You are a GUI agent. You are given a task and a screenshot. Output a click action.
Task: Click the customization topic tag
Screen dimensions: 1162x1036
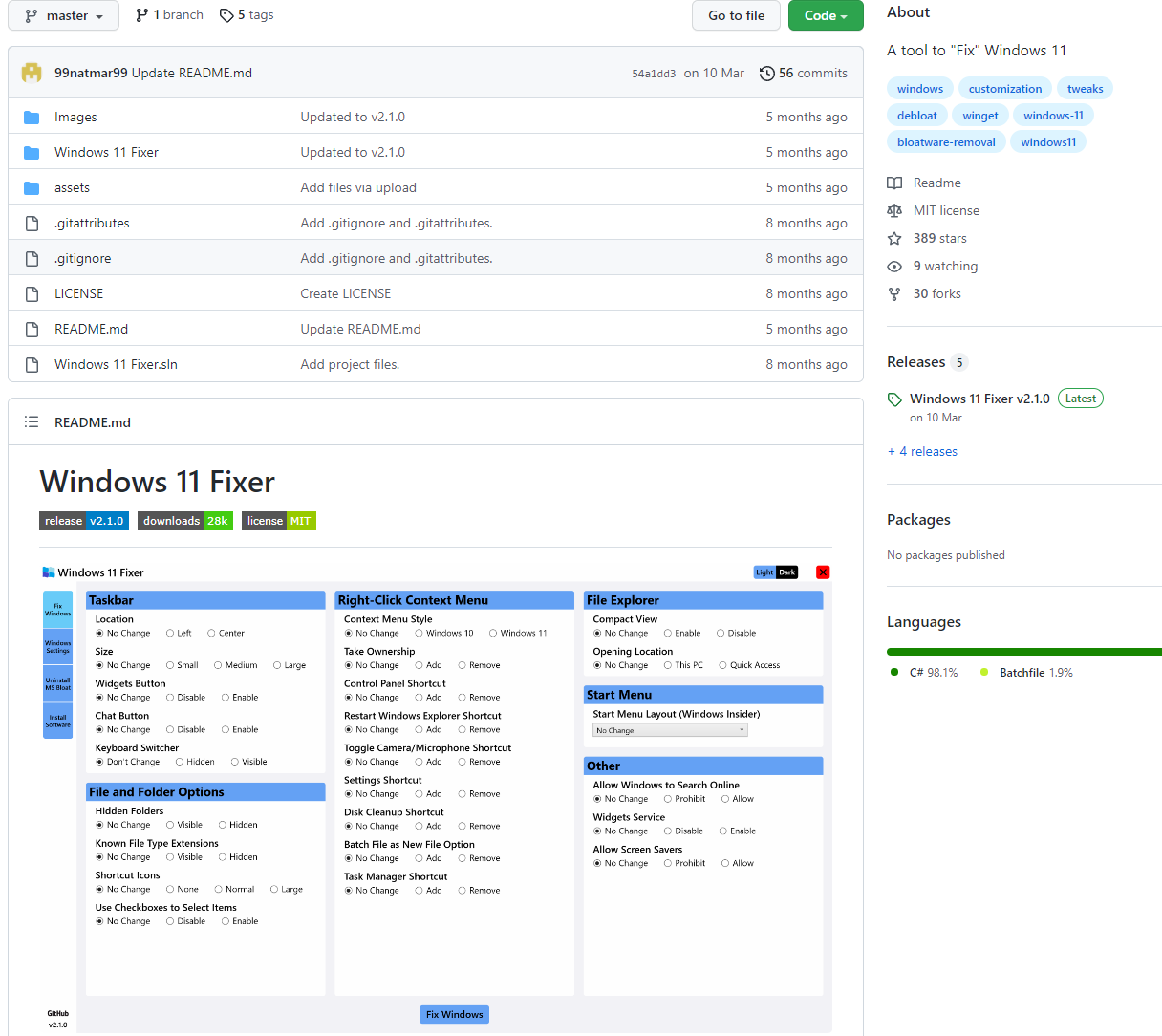pyautogui.click(x=1005, y=89)
